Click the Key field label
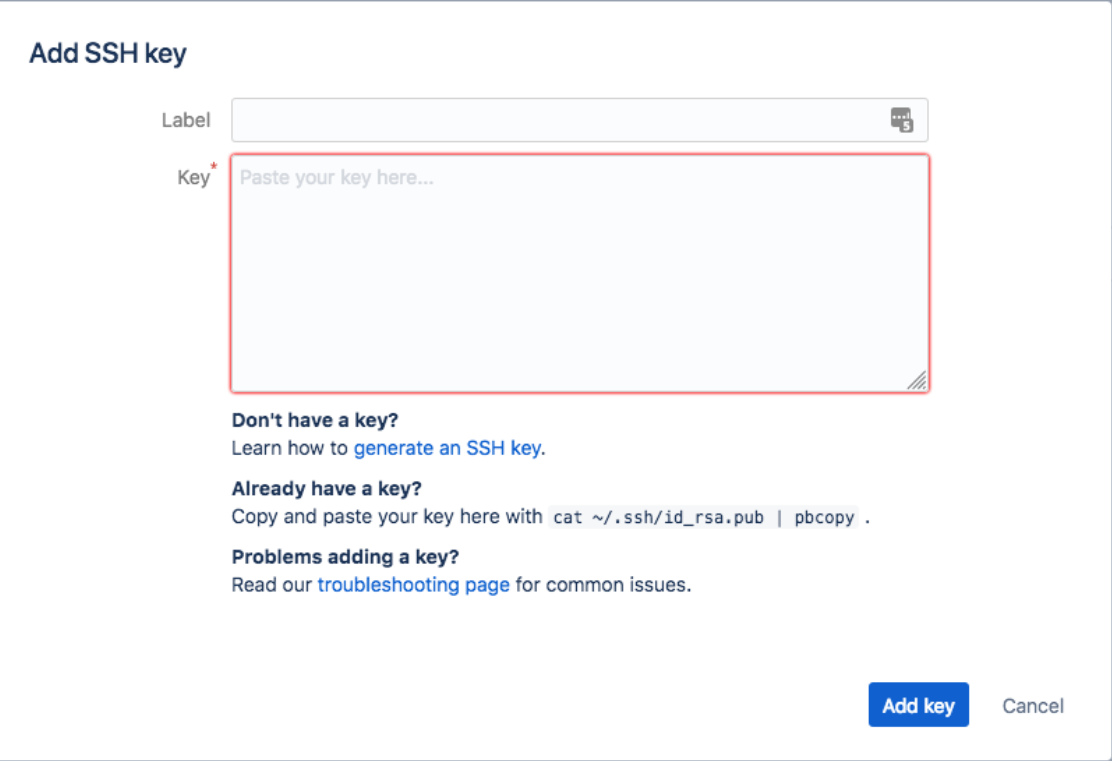 pos(194,177)
